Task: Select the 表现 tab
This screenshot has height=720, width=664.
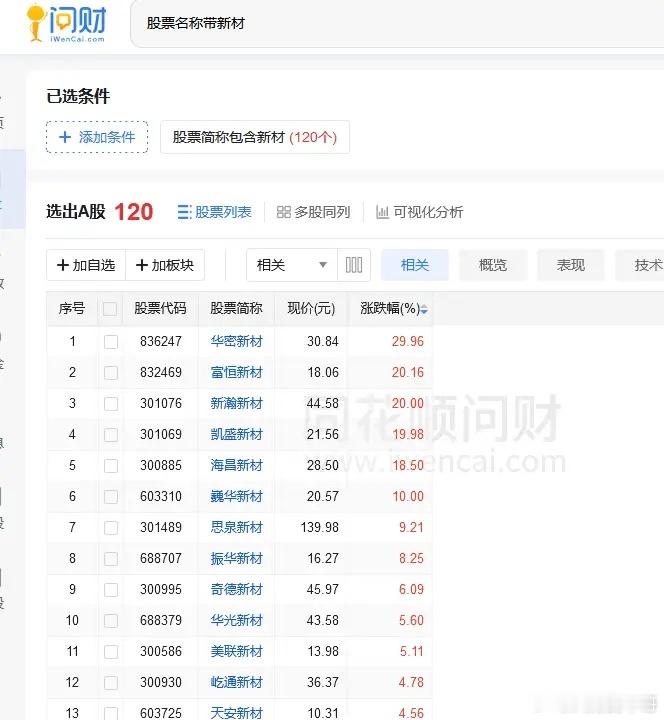Action: point(571,265)
